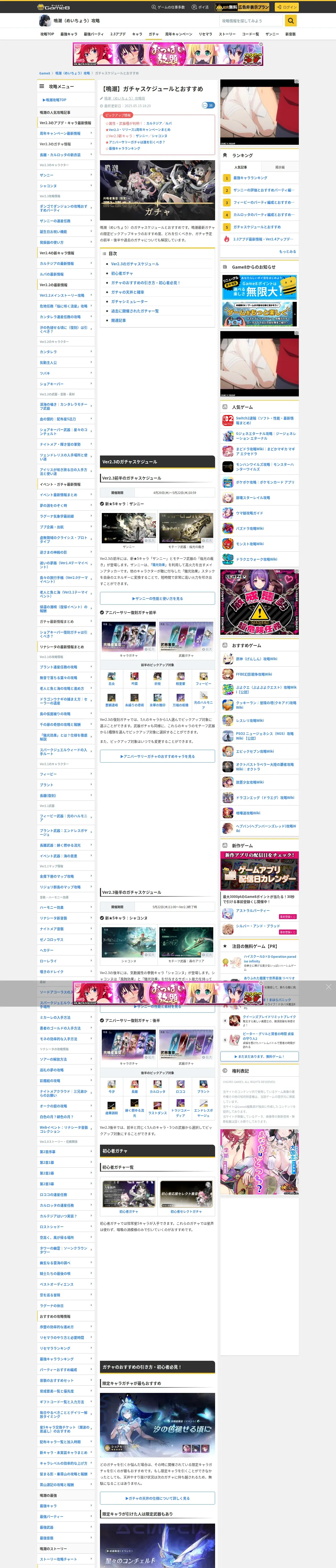Click the アニバーサリーガチャのおすすめキャラを見る button
This screenshot has width=336, height=1568.
[x=157, y=756]
